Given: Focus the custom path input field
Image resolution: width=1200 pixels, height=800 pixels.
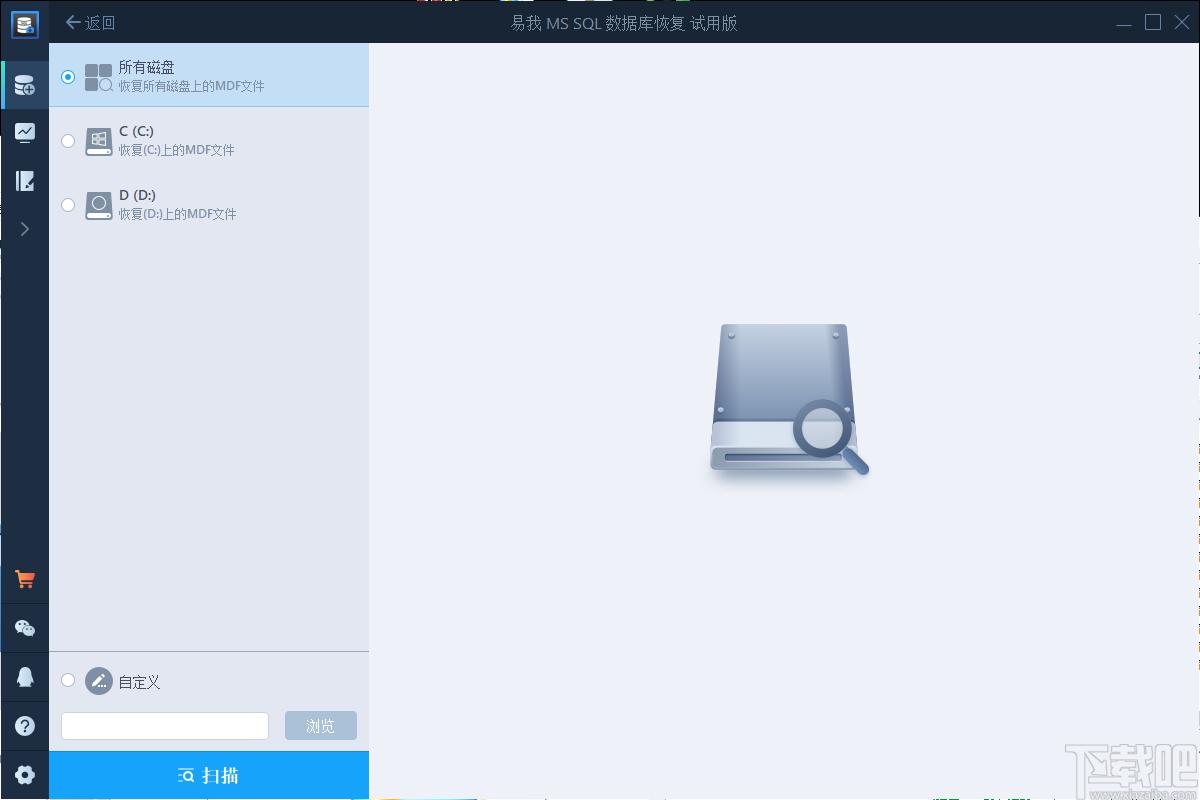Looking at the screenshot, I should click(165, 726).
